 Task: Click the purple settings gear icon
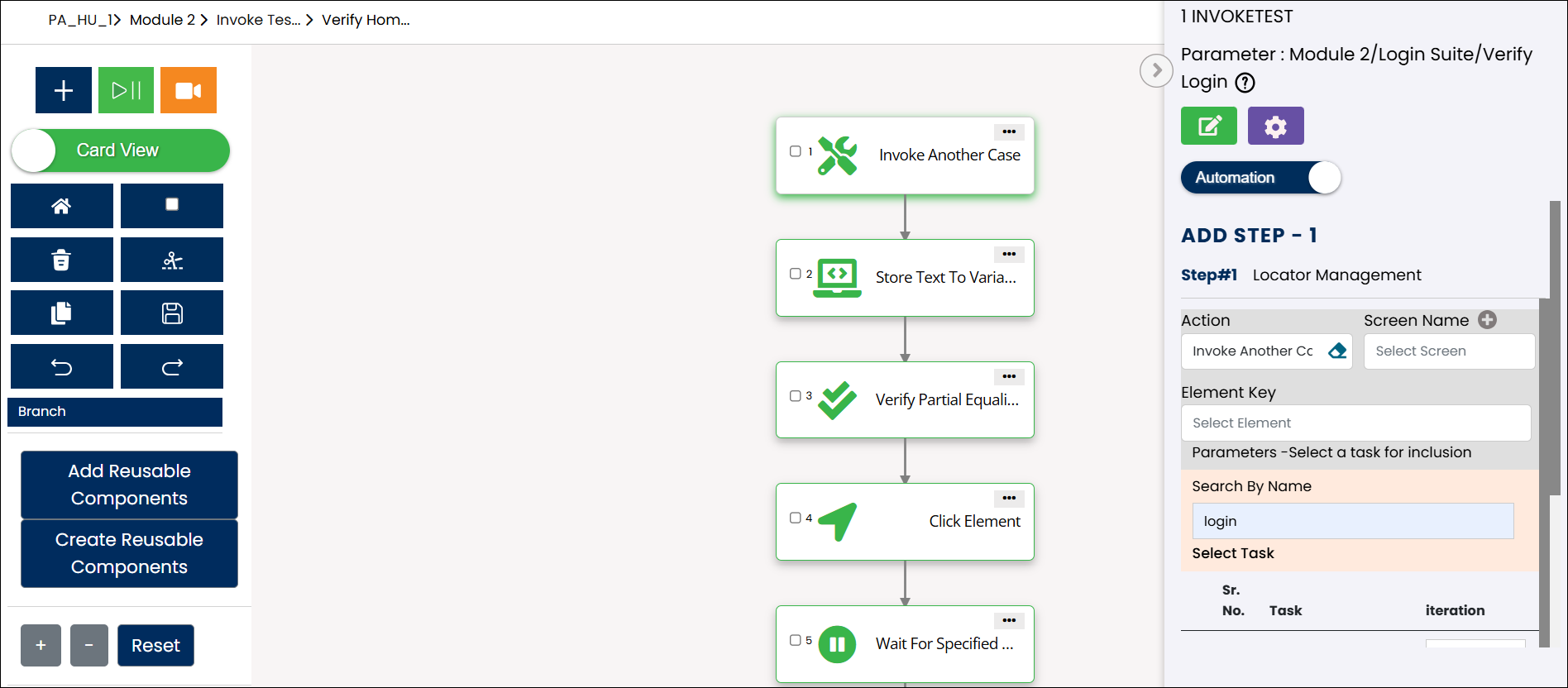[x=1275, y=127]
